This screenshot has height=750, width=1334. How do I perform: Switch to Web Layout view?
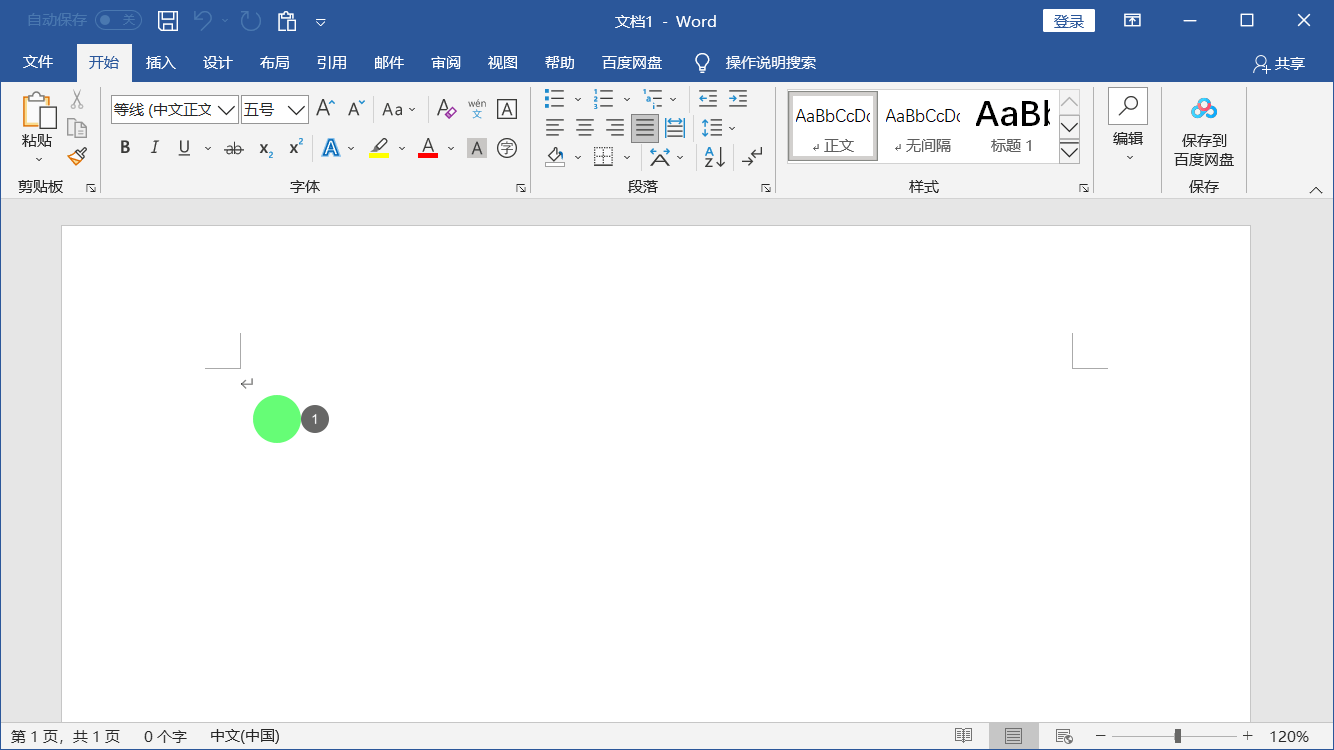click(x=1064, y=736)
